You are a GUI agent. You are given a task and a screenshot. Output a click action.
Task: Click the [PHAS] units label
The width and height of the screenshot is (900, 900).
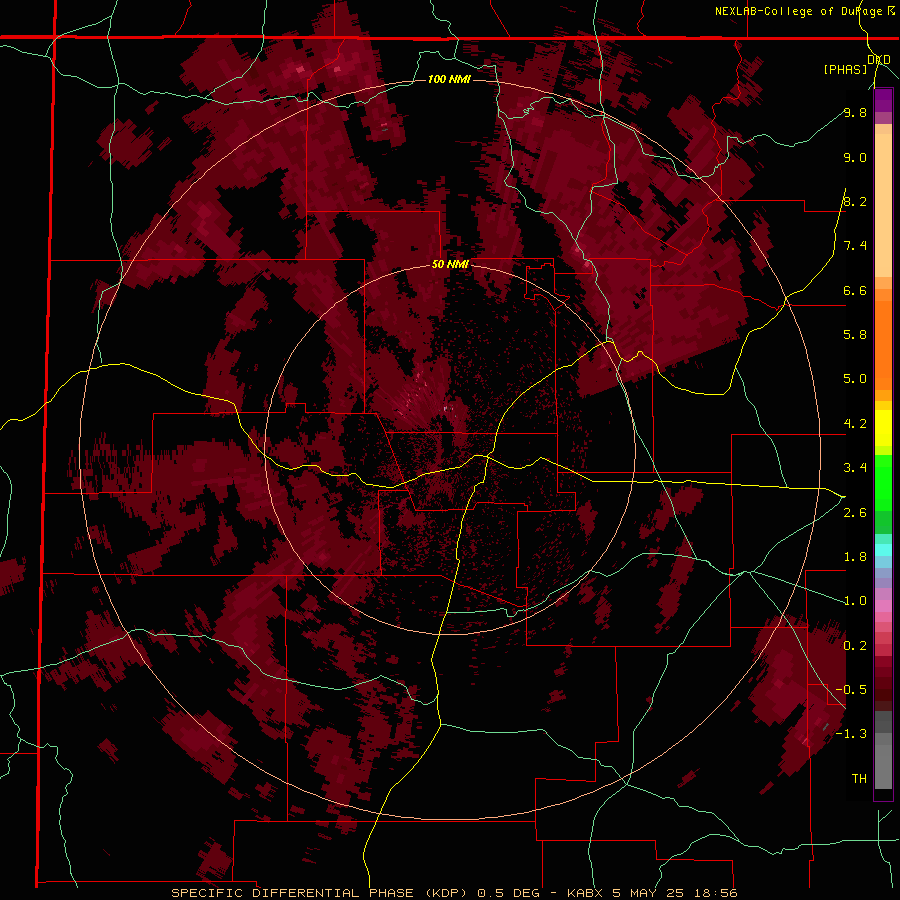pyautogui.click(x=845, y=69)
